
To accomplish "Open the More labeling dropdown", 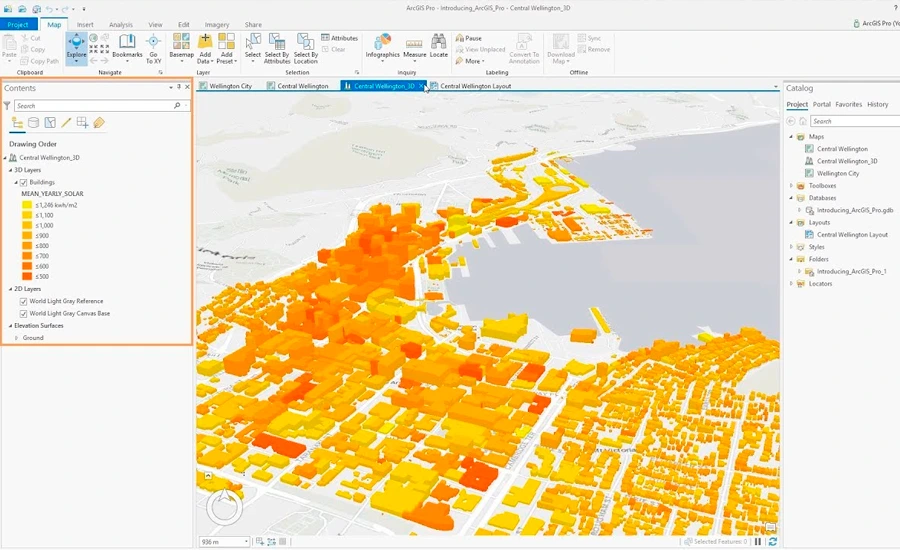I will (x=471, y=61).
